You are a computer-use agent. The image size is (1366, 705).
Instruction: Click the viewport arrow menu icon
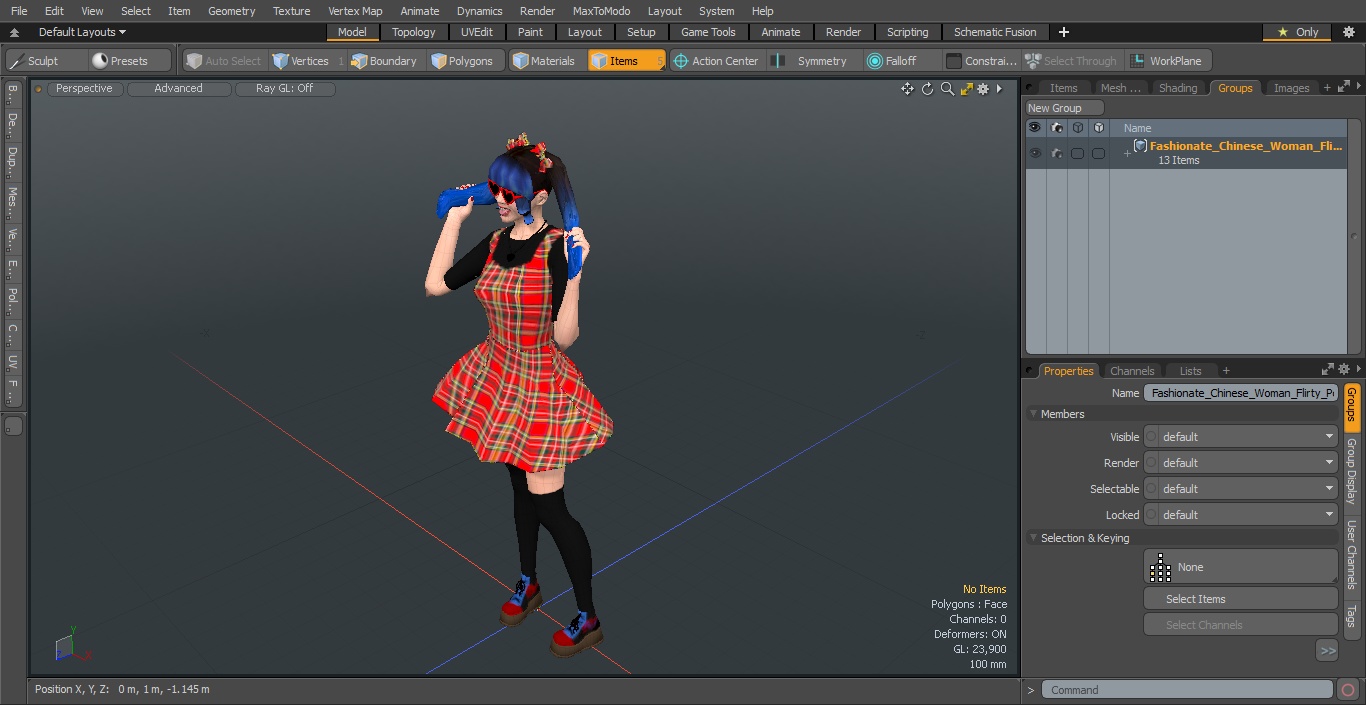999,89
